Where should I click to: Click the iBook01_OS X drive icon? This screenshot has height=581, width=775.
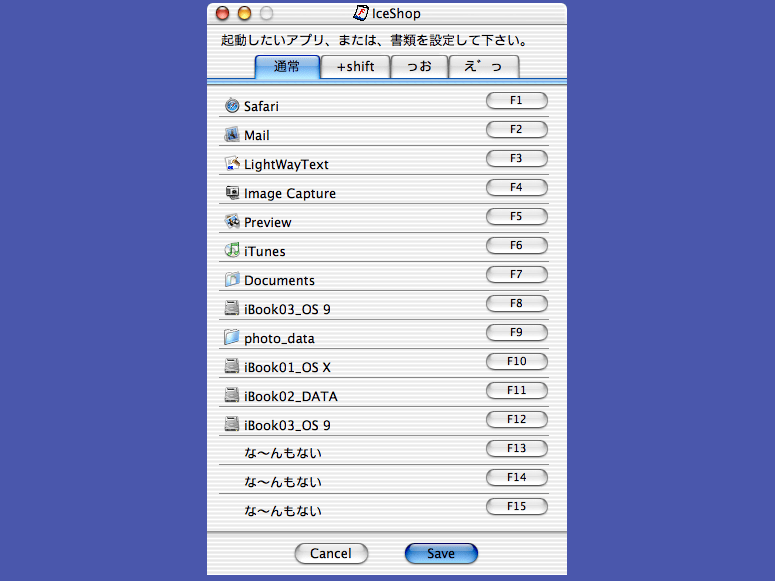[x=232, y=366]
